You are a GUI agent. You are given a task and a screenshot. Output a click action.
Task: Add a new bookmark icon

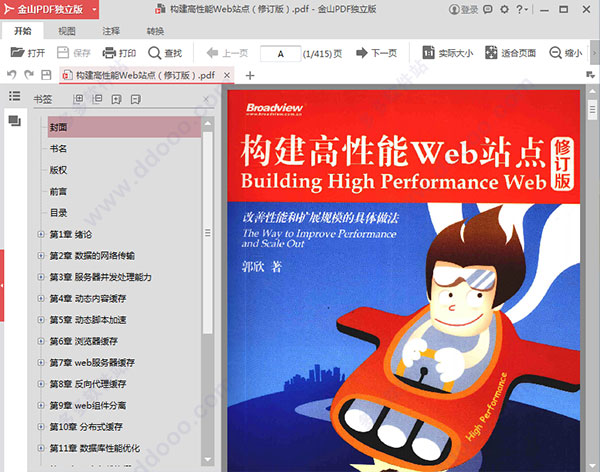click(x=116, y=100)
